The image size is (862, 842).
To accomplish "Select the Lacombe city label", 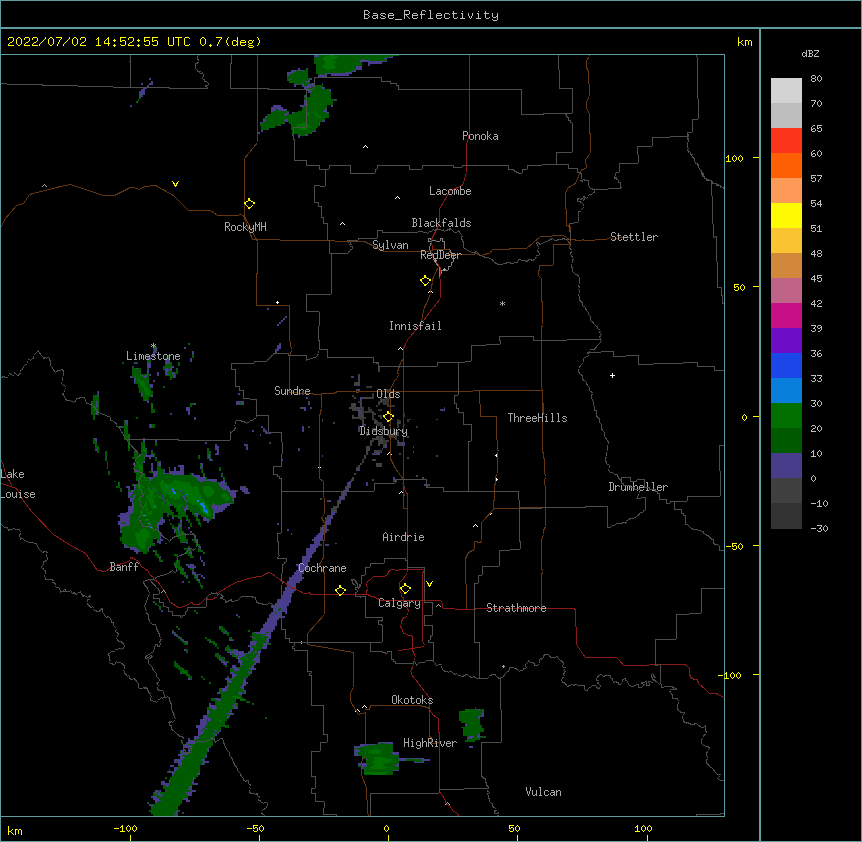I will (450, 191).
